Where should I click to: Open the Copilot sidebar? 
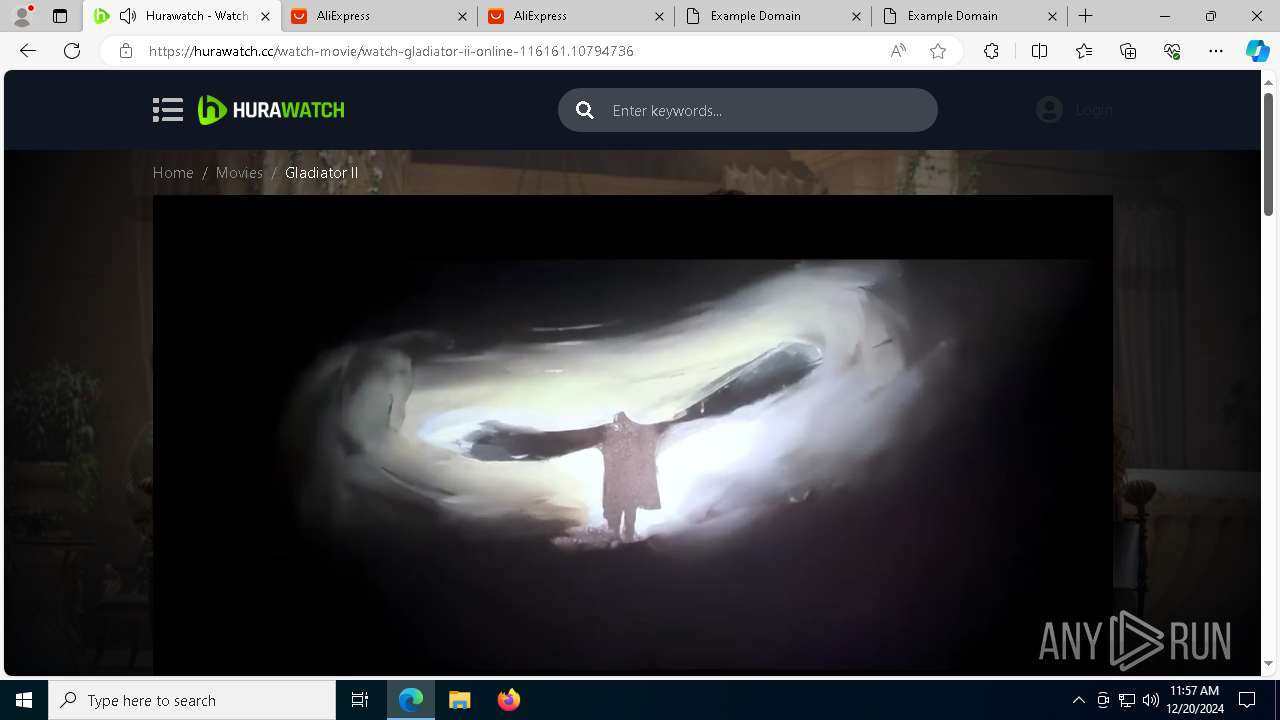click(1257, 51)
